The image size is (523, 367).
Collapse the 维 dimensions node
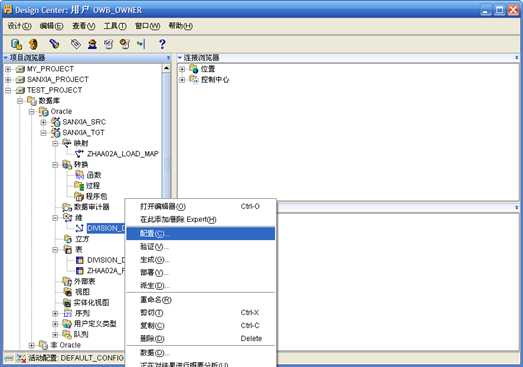pos(55,218)
